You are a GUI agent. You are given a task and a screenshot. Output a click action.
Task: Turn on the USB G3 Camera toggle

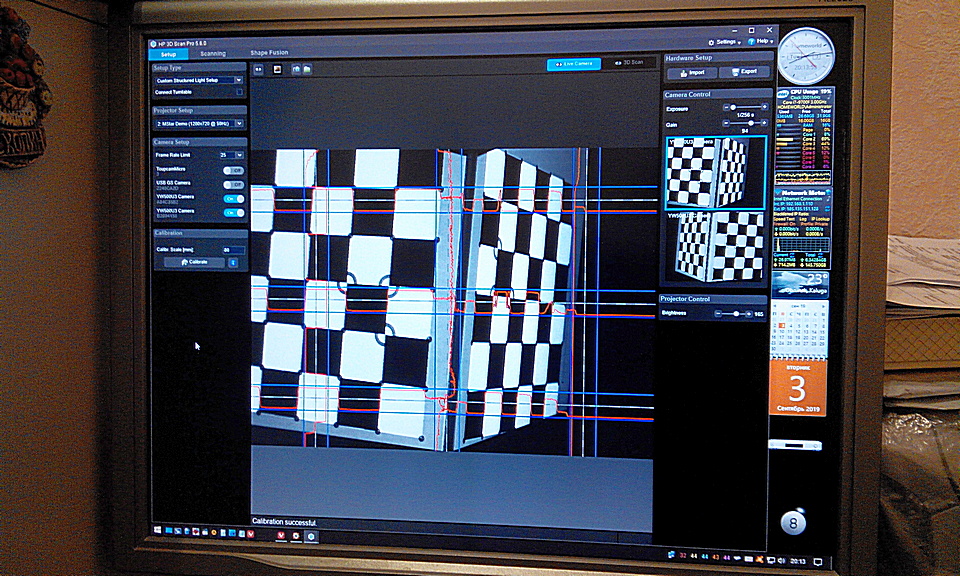[x=233, y=184]
